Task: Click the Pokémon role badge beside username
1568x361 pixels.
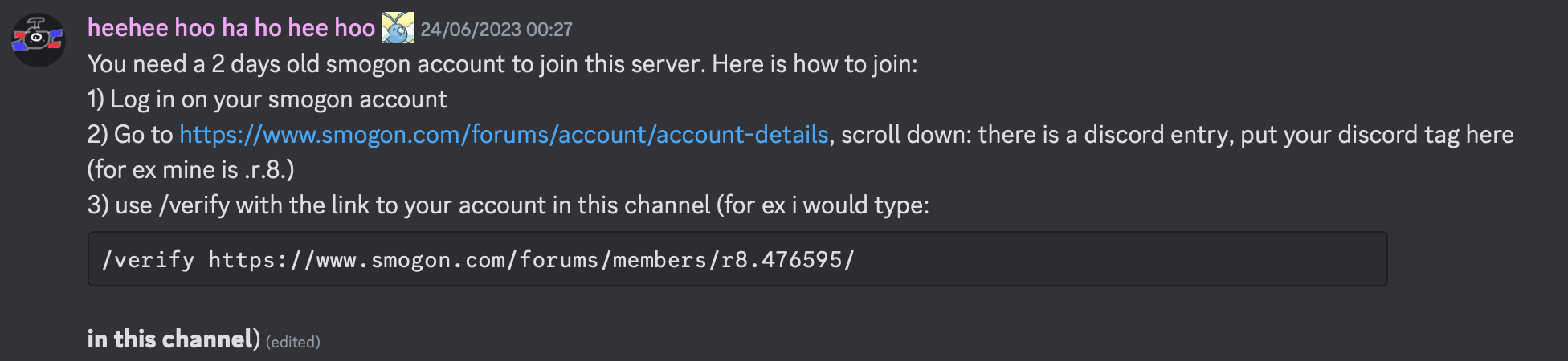Action: tap(398, 28)
